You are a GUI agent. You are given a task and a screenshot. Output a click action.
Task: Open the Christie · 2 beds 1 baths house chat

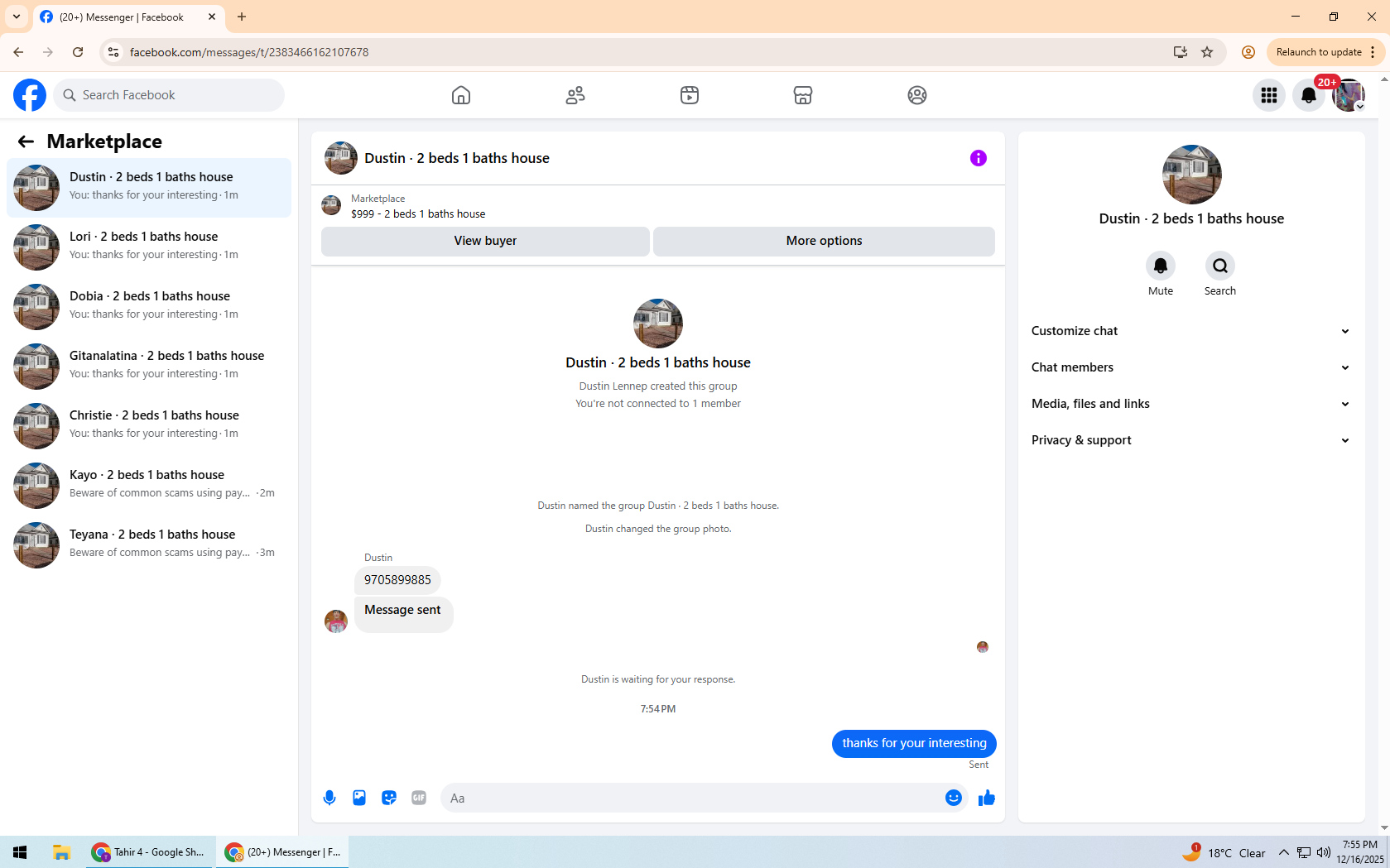[149, 426]
